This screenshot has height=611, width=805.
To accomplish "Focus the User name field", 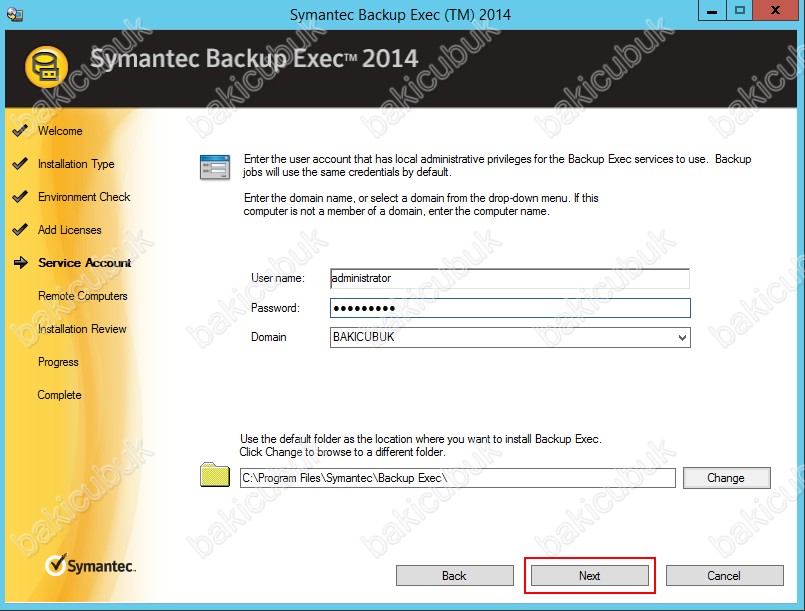I will pos(510,278).
